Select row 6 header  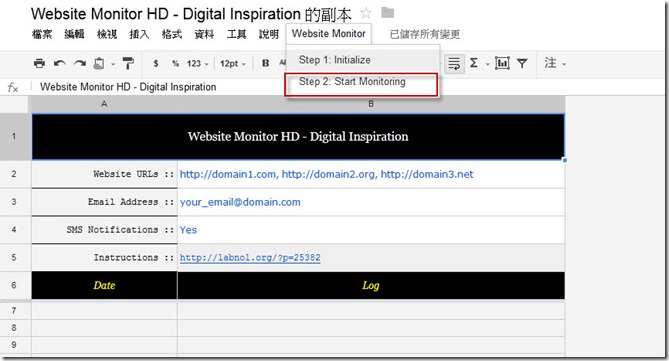click(x=14, y=285)
